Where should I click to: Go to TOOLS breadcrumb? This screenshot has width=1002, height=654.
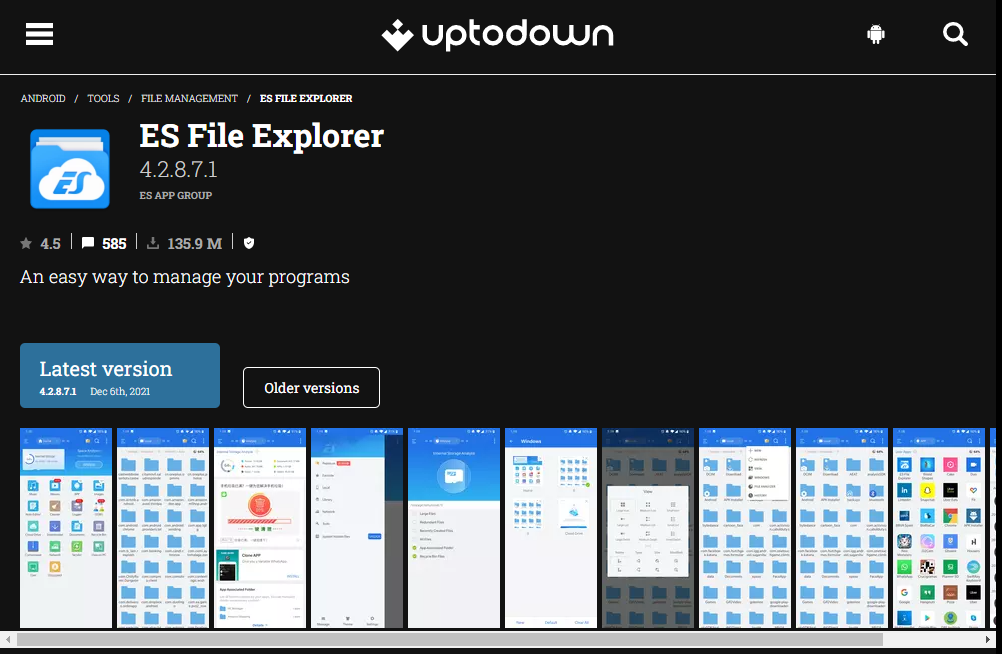pos(103,98)
